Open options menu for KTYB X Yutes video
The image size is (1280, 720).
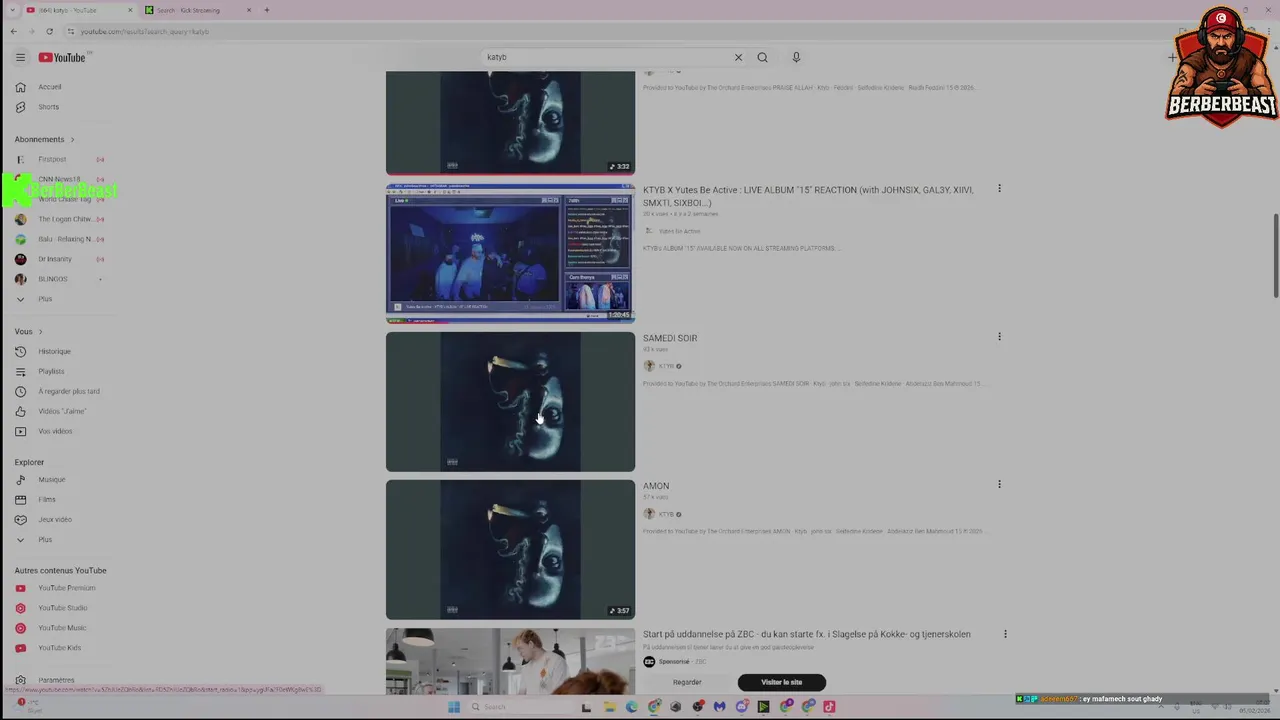[x=999, y=188]
